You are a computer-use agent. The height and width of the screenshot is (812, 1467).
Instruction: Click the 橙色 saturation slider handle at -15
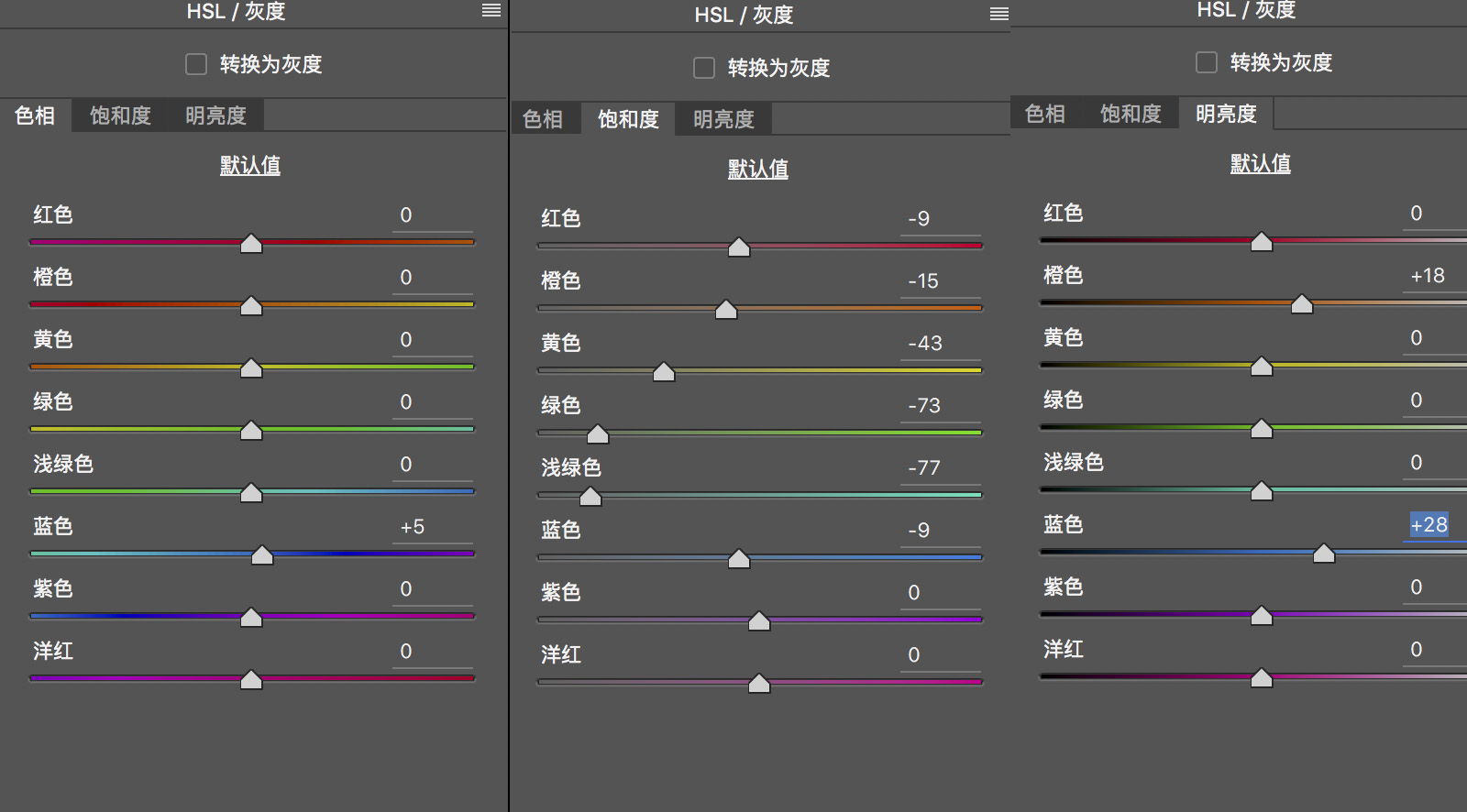(x=726, y=310)
